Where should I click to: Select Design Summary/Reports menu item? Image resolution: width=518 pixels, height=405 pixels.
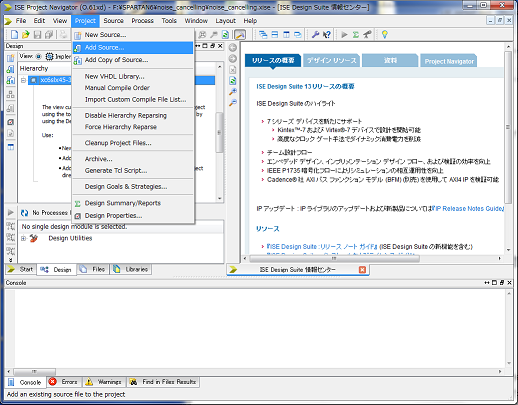pos(133,203)
